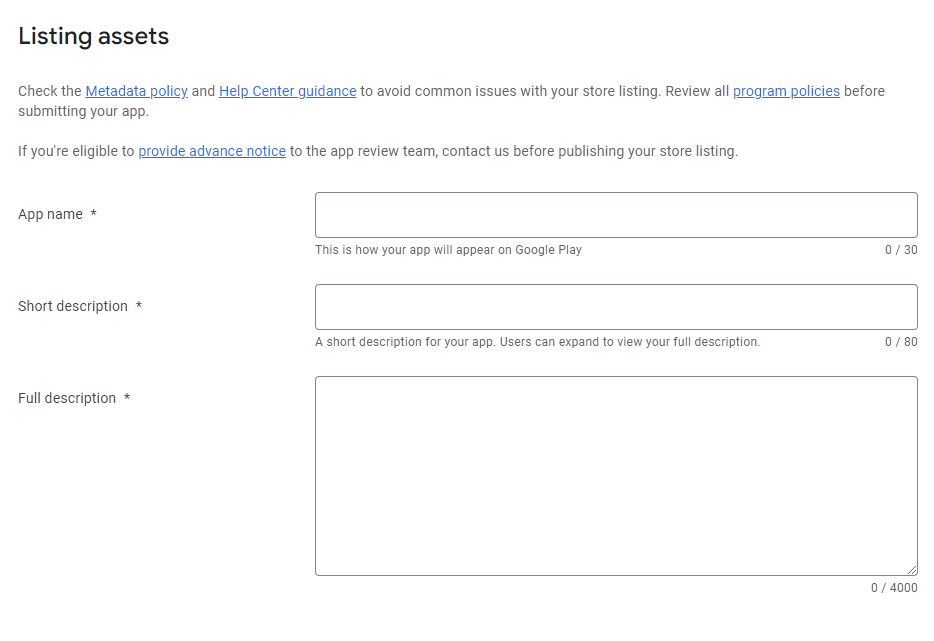This screenshot has height=641, width=934.
Task: Click the required asterisk beside Short description
Action: coord(139,304)
